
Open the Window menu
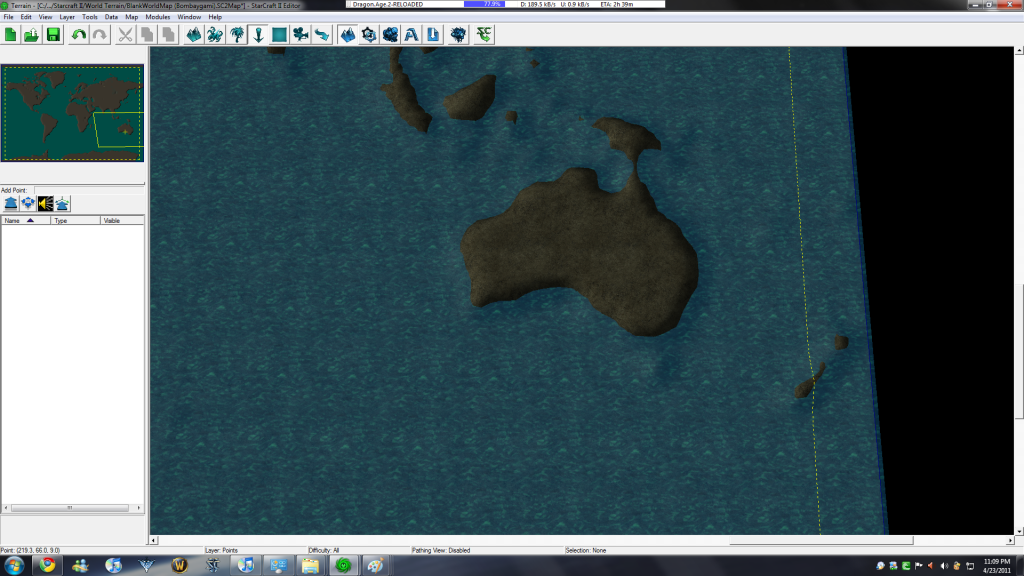coord(189,17)
